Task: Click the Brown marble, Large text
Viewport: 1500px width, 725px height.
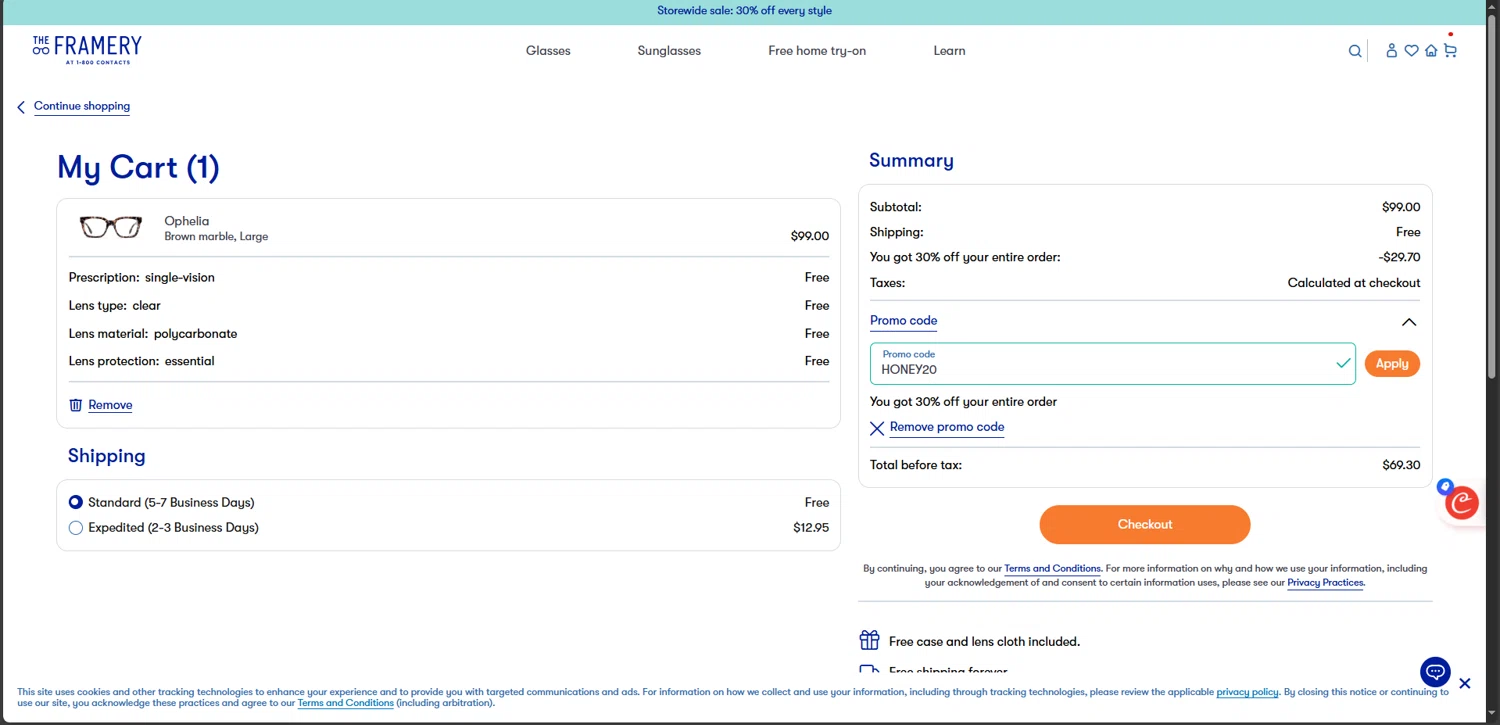Action: tap(216, 237)
